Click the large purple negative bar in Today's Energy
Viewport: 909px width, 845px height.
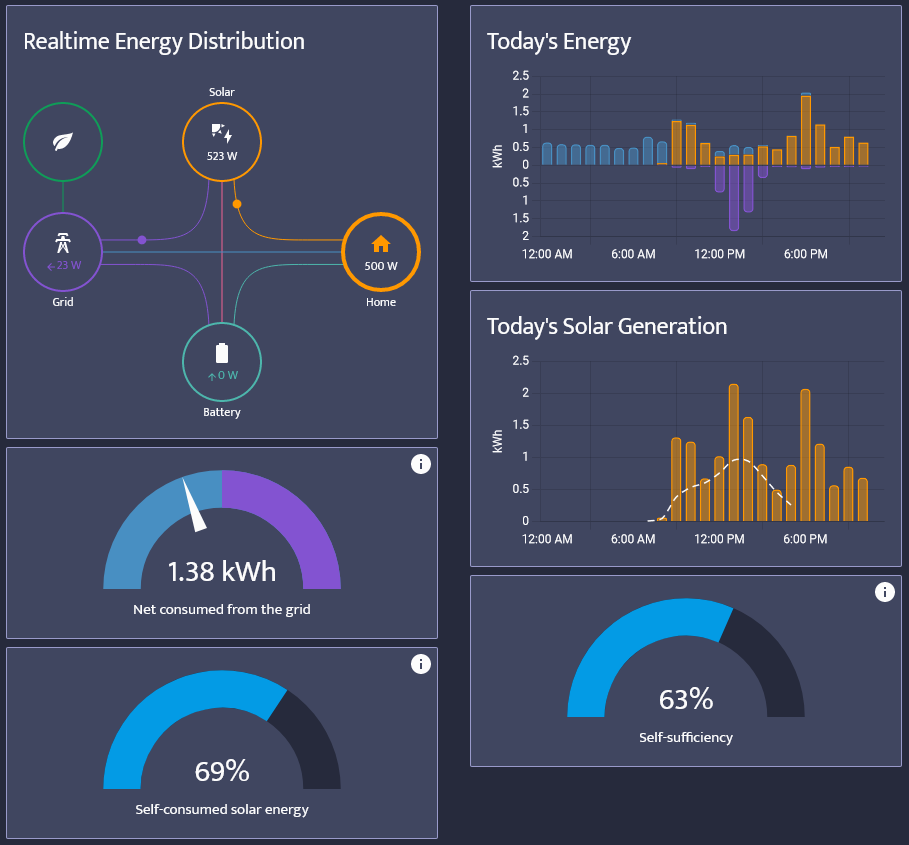(734, 198)
